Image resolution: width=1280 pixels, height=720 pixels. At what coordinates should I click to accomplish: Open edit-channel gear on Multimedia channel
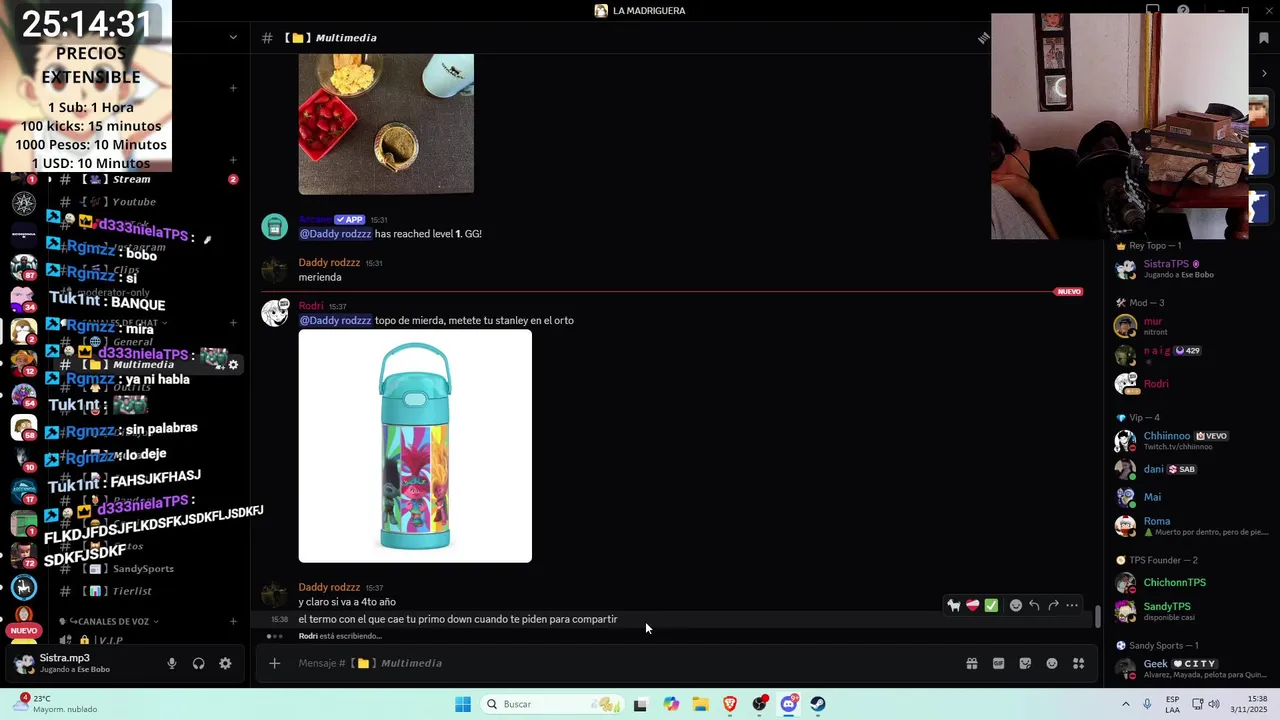point(233,365)
